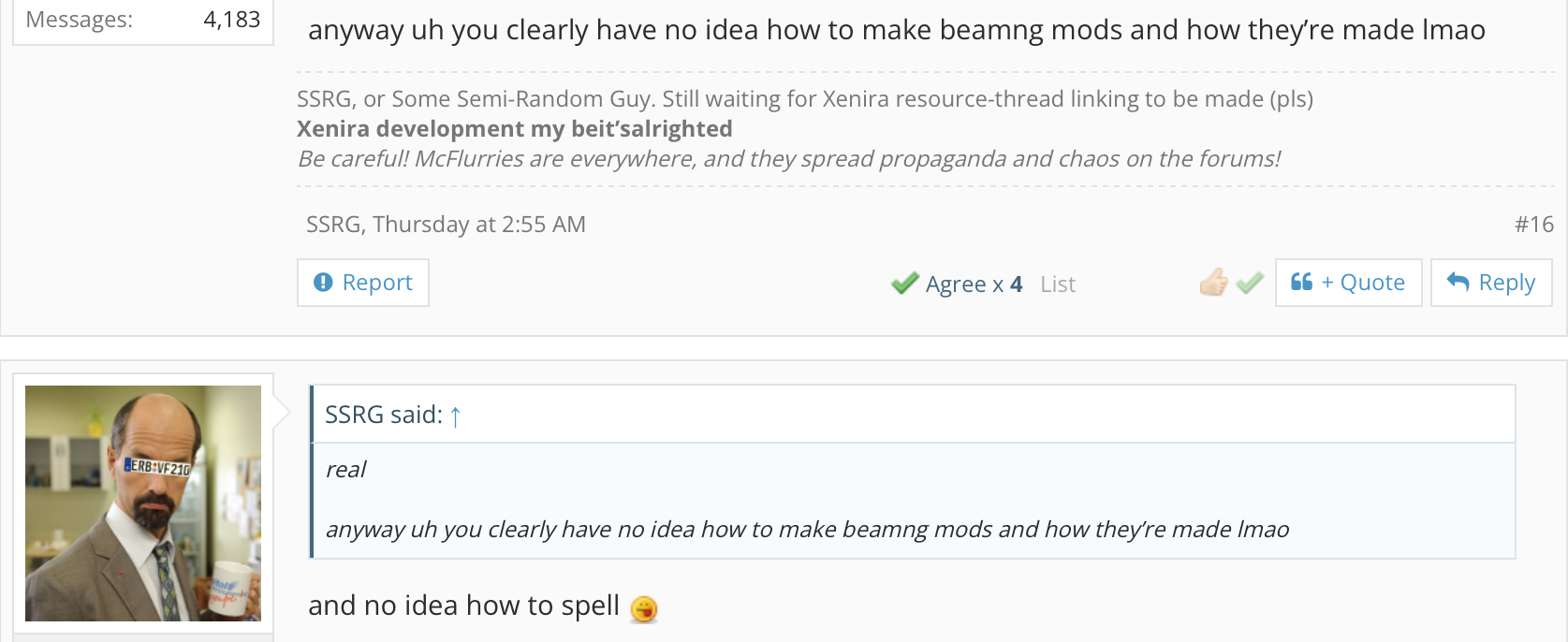Click the SSRG author name in post footer
The image size is (1568, 642).
[332, 225]
